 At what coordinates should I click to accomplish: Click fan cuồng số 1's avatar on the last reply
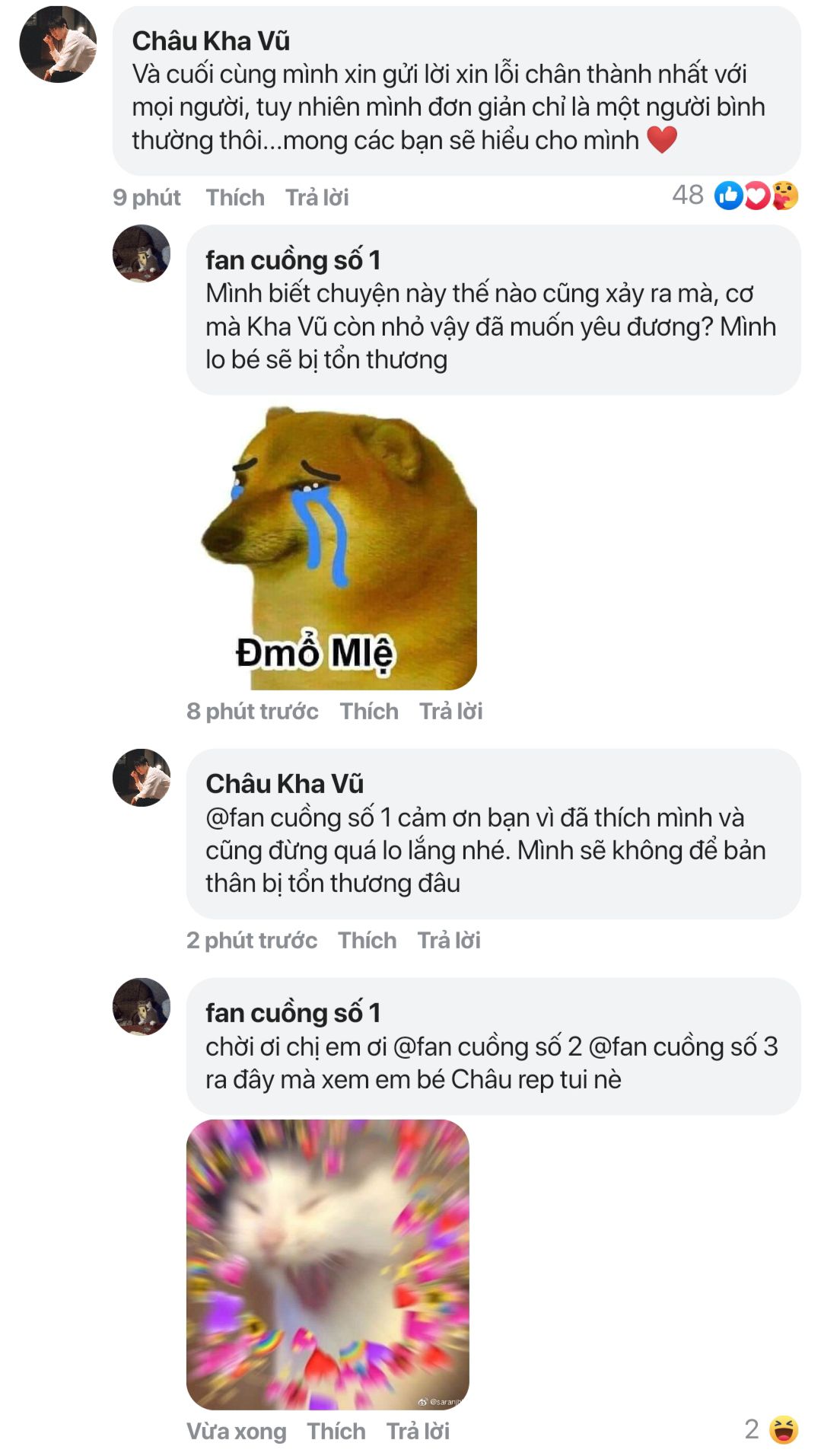coord(142,1006)
